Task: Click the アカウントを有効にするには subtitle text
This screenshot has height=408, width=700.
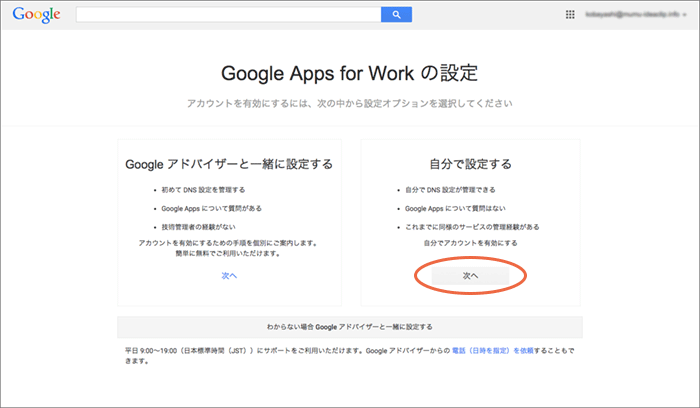Action: tap(350, 103)
